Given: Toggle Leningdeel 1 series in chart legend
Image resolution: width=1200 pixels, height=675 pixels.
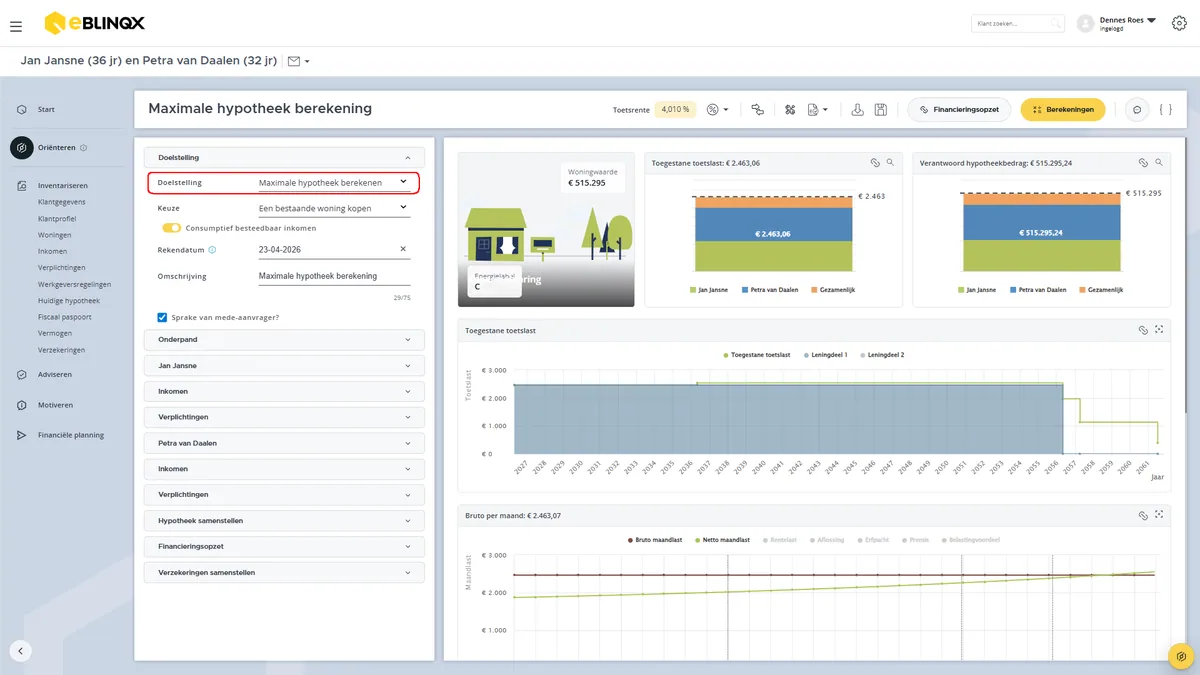Looking at the screenshot, I should (824, 355).
